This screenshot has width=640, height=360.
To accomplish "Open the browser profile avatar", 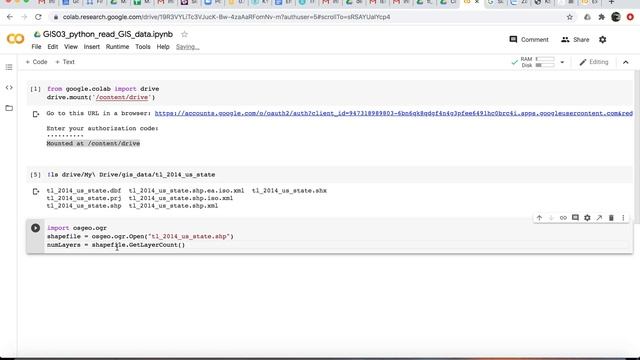I will 616,17.
